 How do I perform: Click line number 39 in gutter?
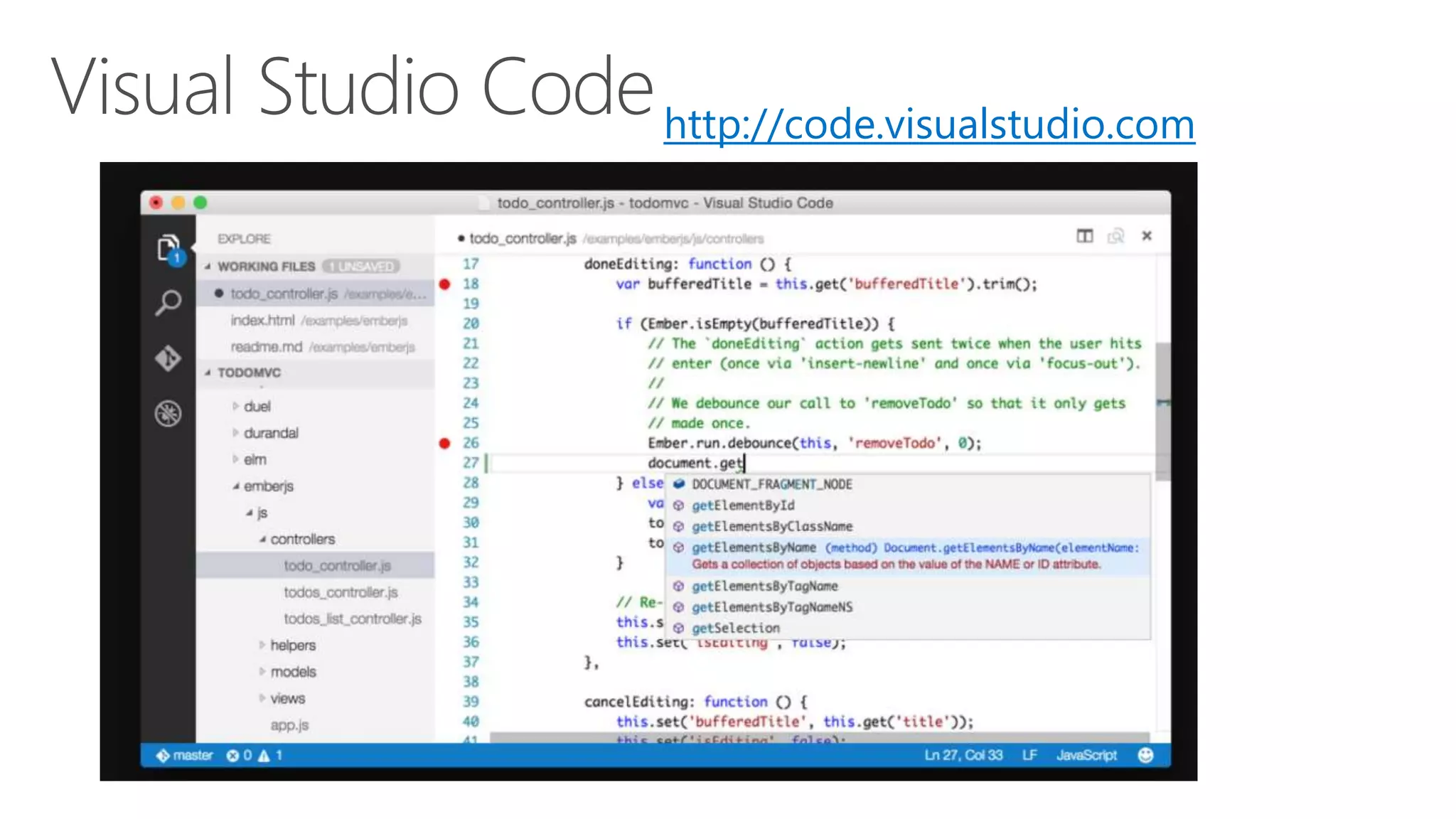coord(471,702)
